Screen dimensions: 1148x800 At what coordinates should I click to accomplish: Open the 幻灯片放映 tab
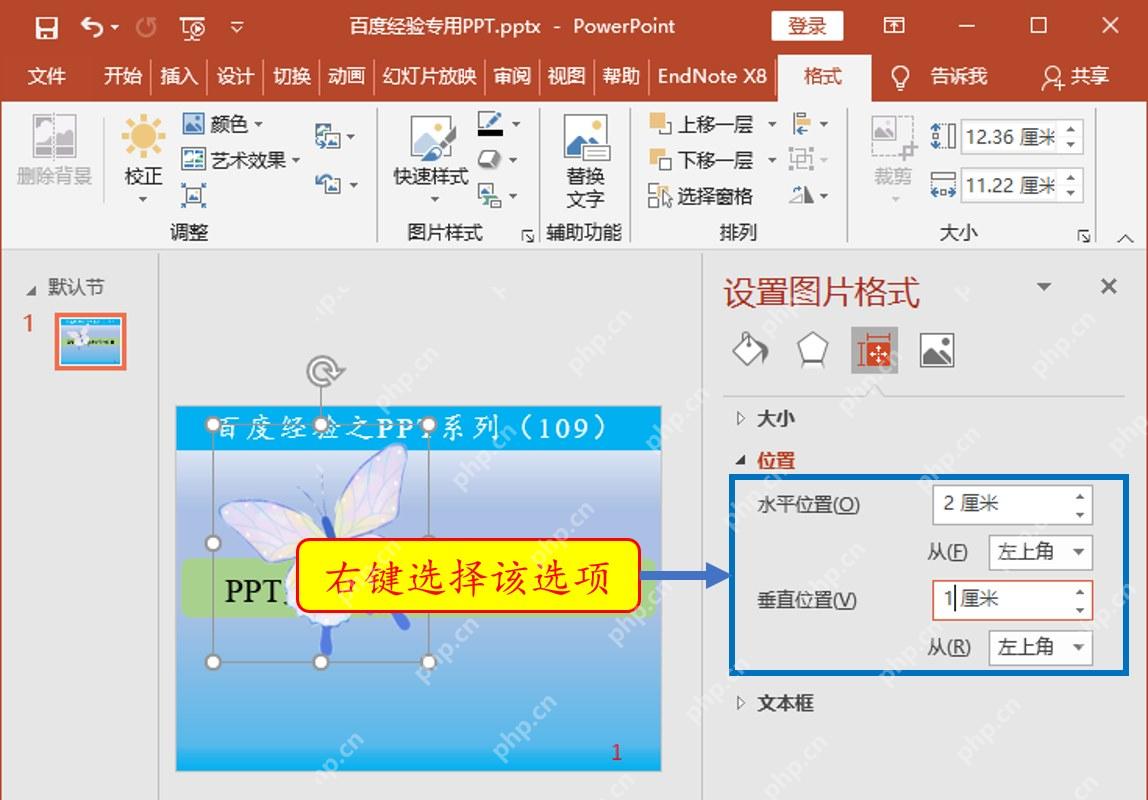click(x=430, y=76)
